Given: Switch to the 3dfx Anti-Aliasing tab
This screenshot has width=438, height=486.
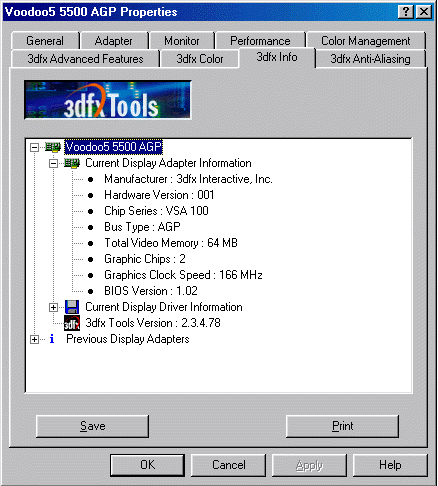Looking at the screenshot, I should (x=370, y=59).
